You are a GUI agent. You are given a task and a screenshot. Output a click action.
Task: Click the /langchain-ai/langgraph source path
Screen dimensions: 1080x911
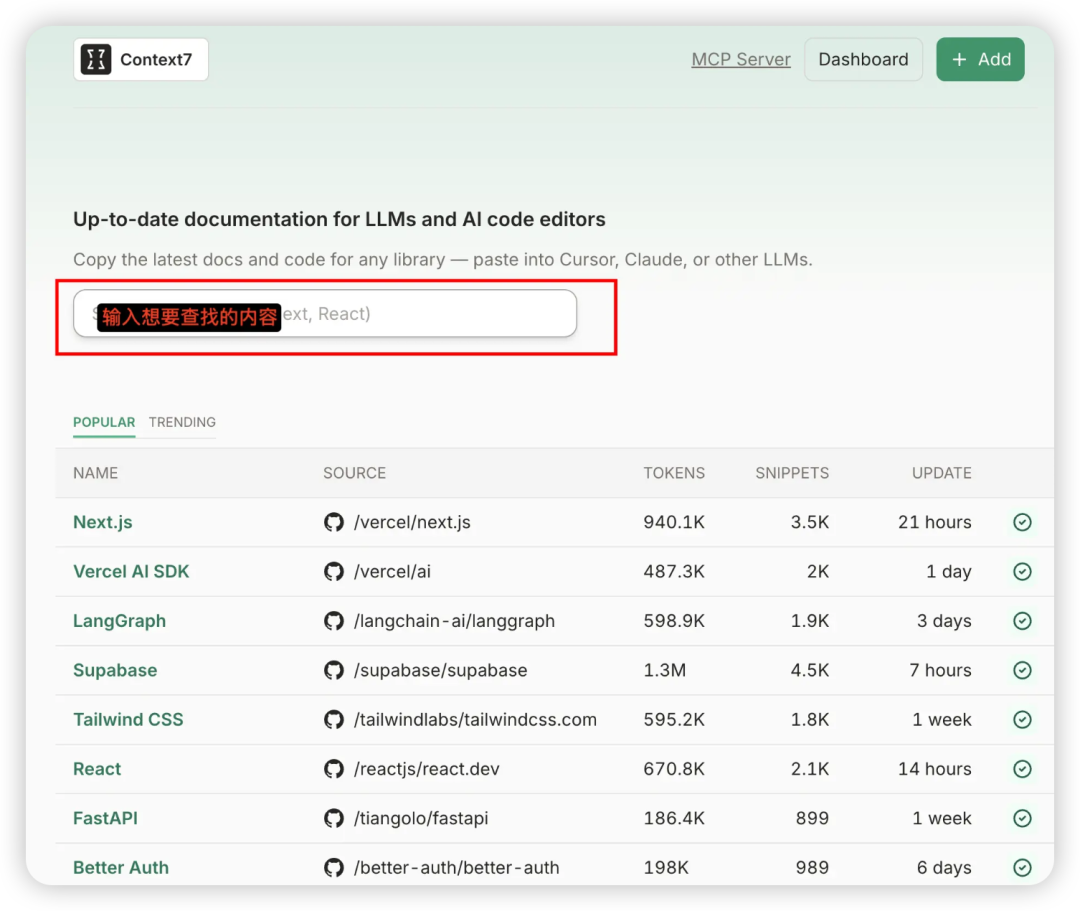click(454, 621)
